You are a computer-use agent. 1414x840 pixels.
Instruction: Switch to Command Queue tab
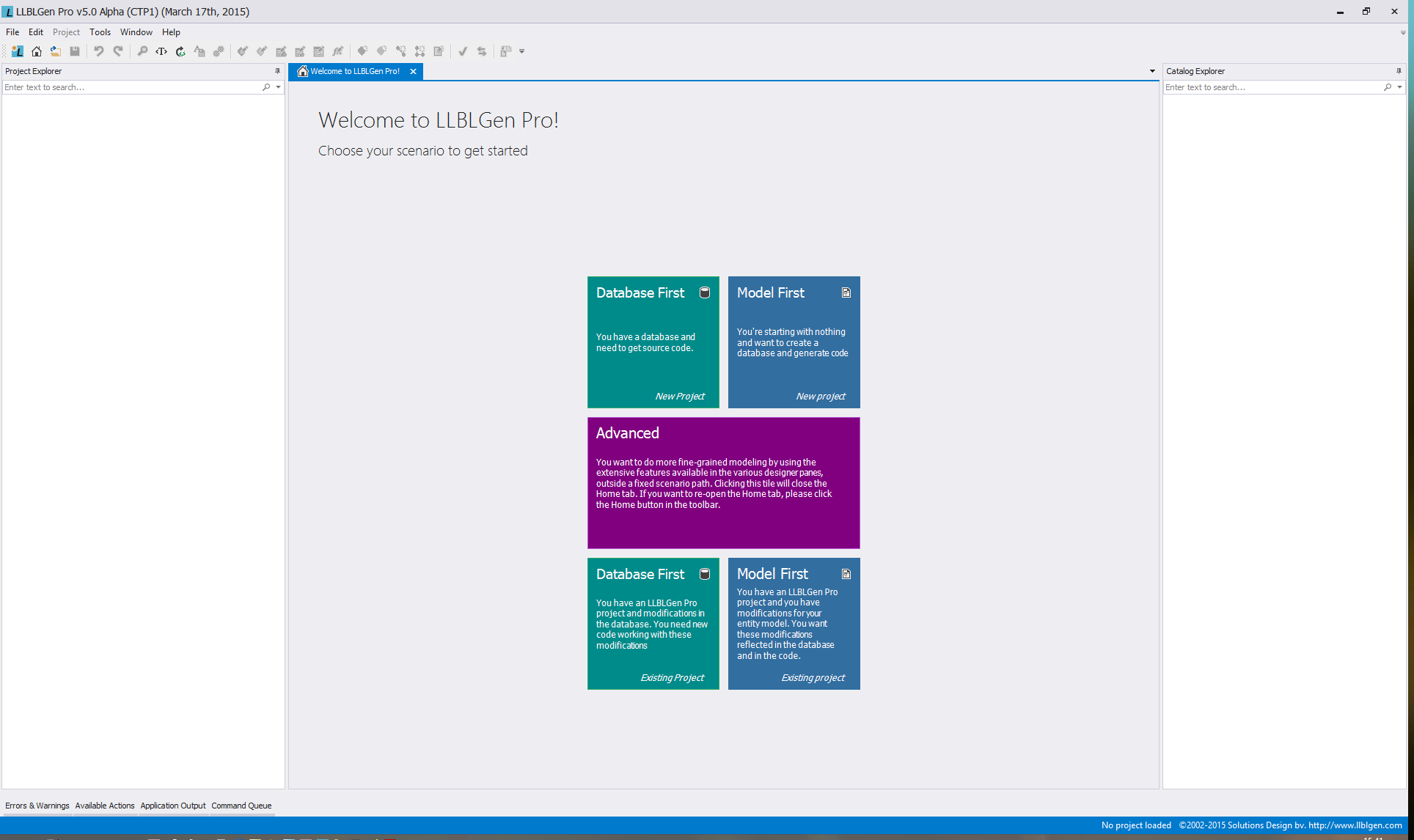click(x=241, y=806)
